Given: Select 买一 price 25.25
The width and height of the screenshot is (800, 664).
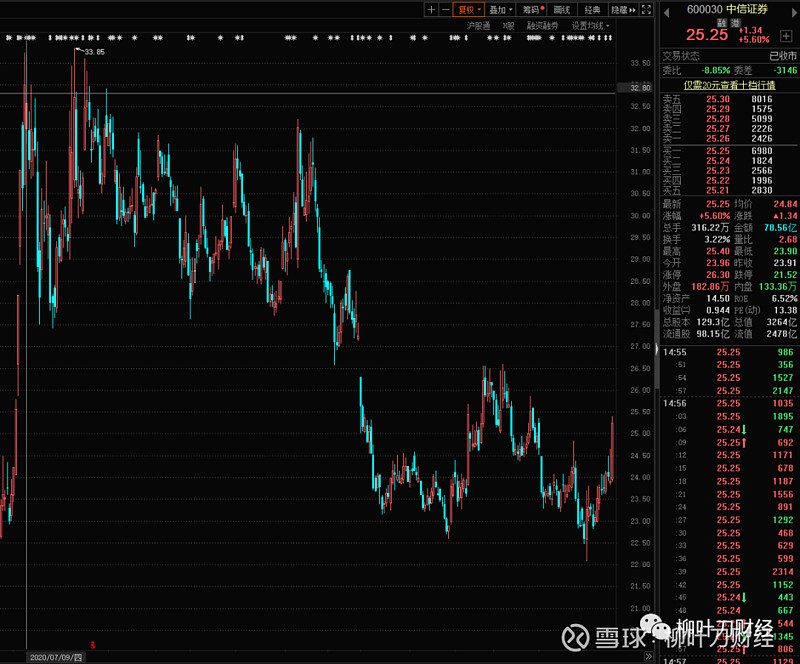Looking at the screenshot, I should 717,151.
